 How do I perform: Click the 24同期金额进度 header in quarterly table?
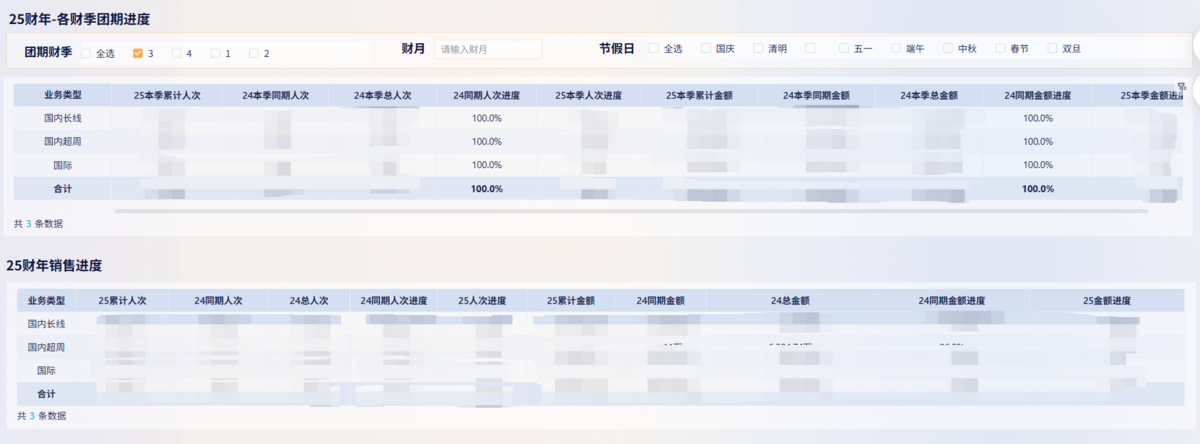tap(1037, 96)
